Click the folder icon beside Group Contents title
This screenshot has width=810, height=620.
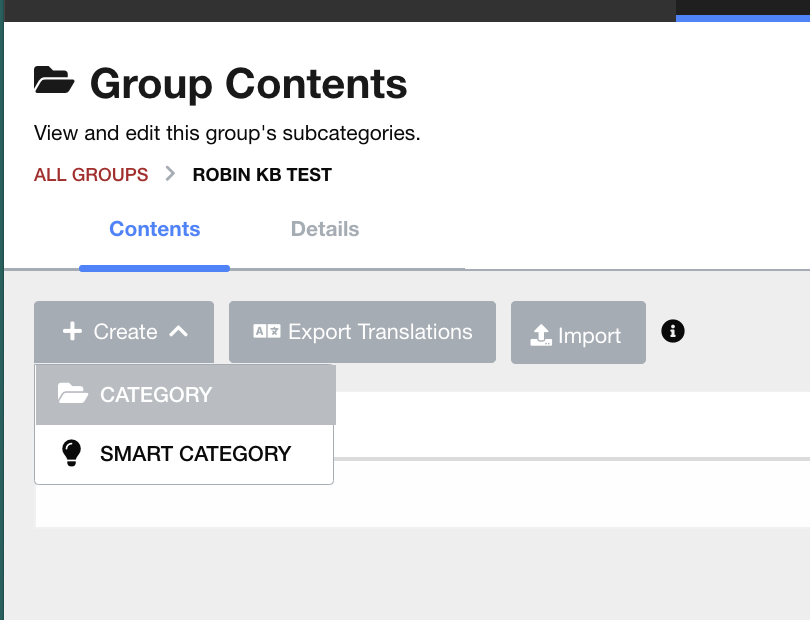point(54,81)
